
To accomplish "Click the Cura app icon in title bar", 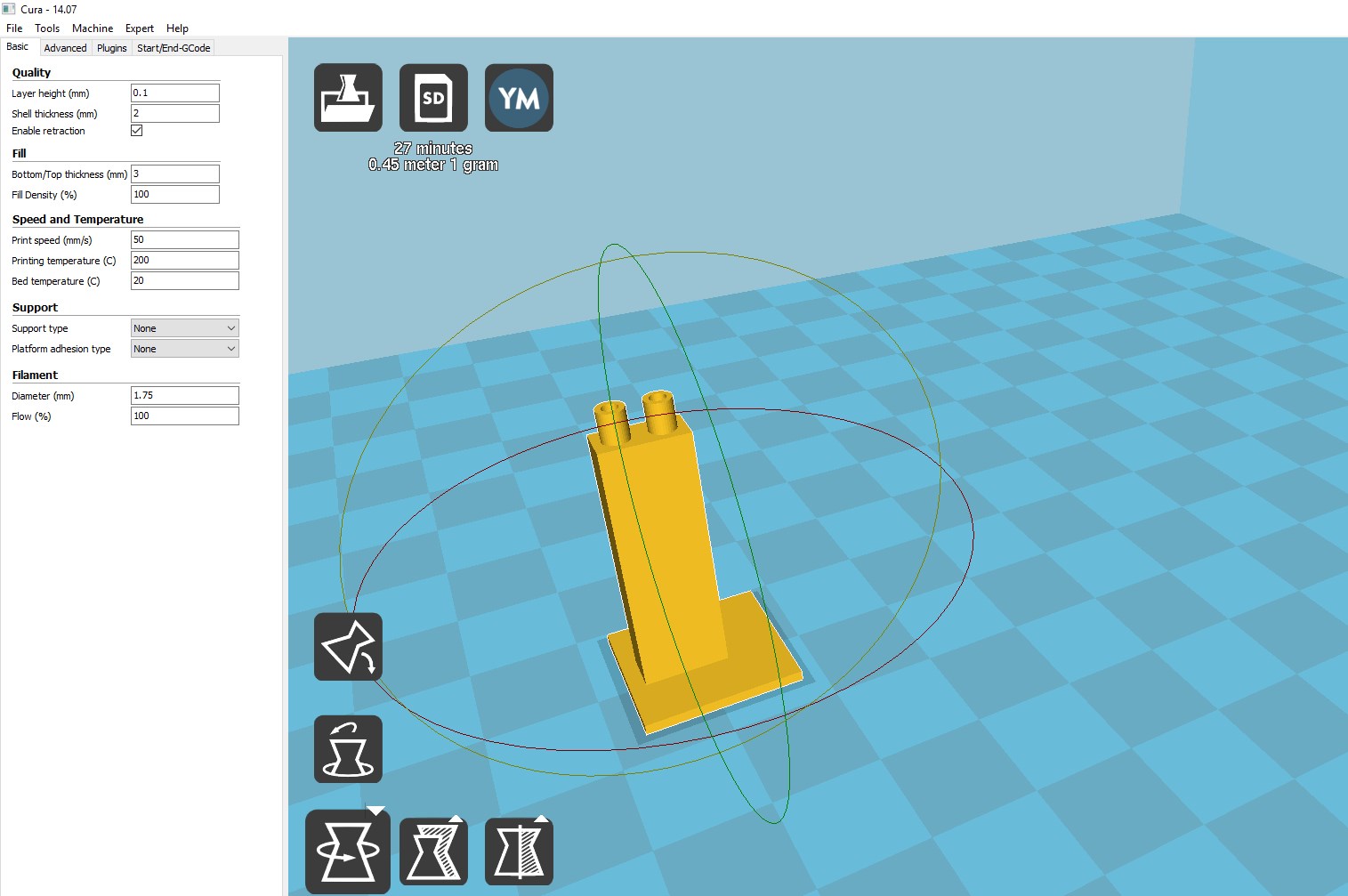I will coord(9,9).
